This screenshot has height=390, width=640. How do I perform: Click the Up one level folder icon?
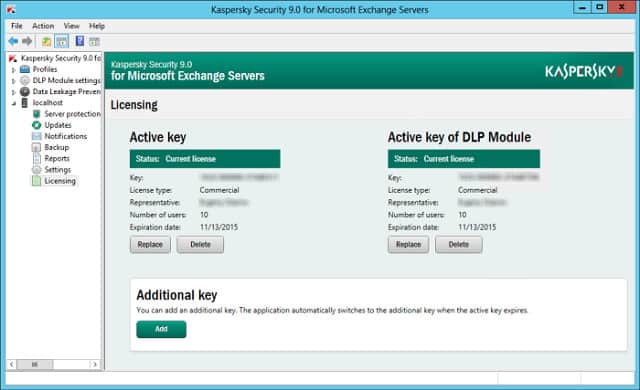[47, 41]
